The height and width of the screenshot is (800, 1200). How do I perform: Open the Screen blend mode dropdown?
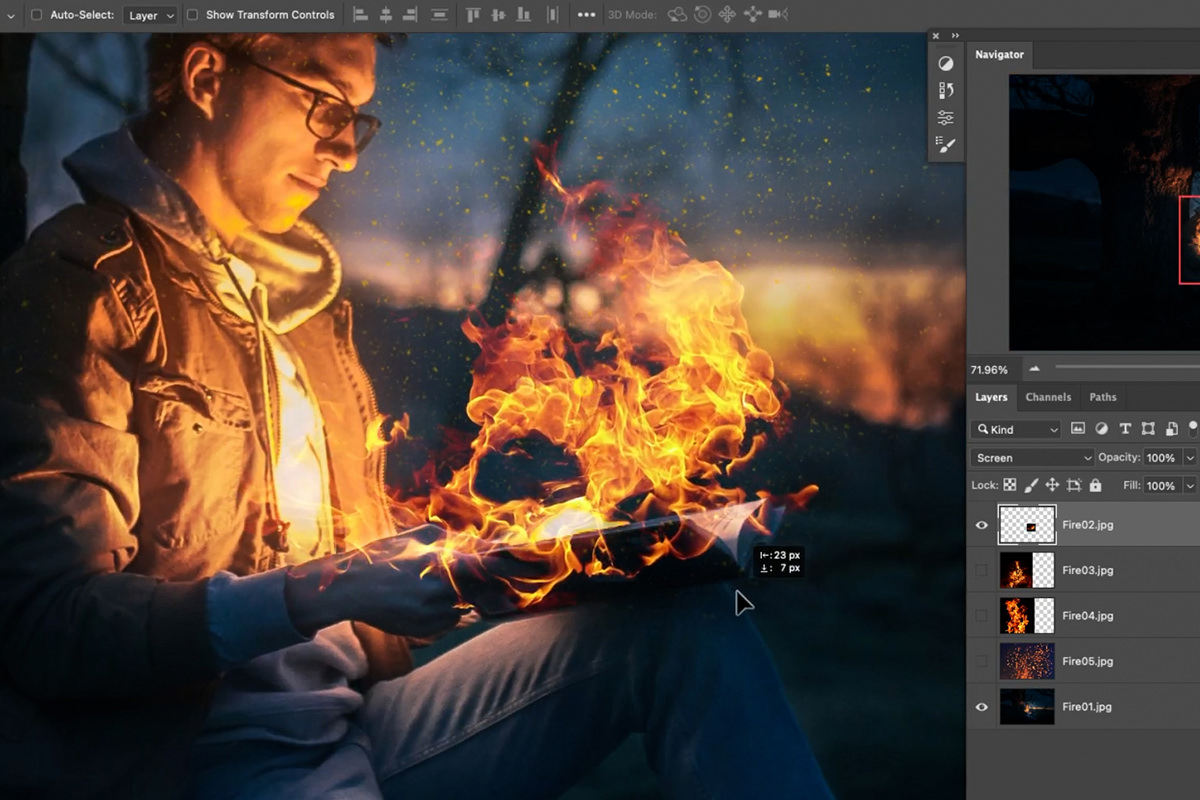click(x=1030, y=457)
